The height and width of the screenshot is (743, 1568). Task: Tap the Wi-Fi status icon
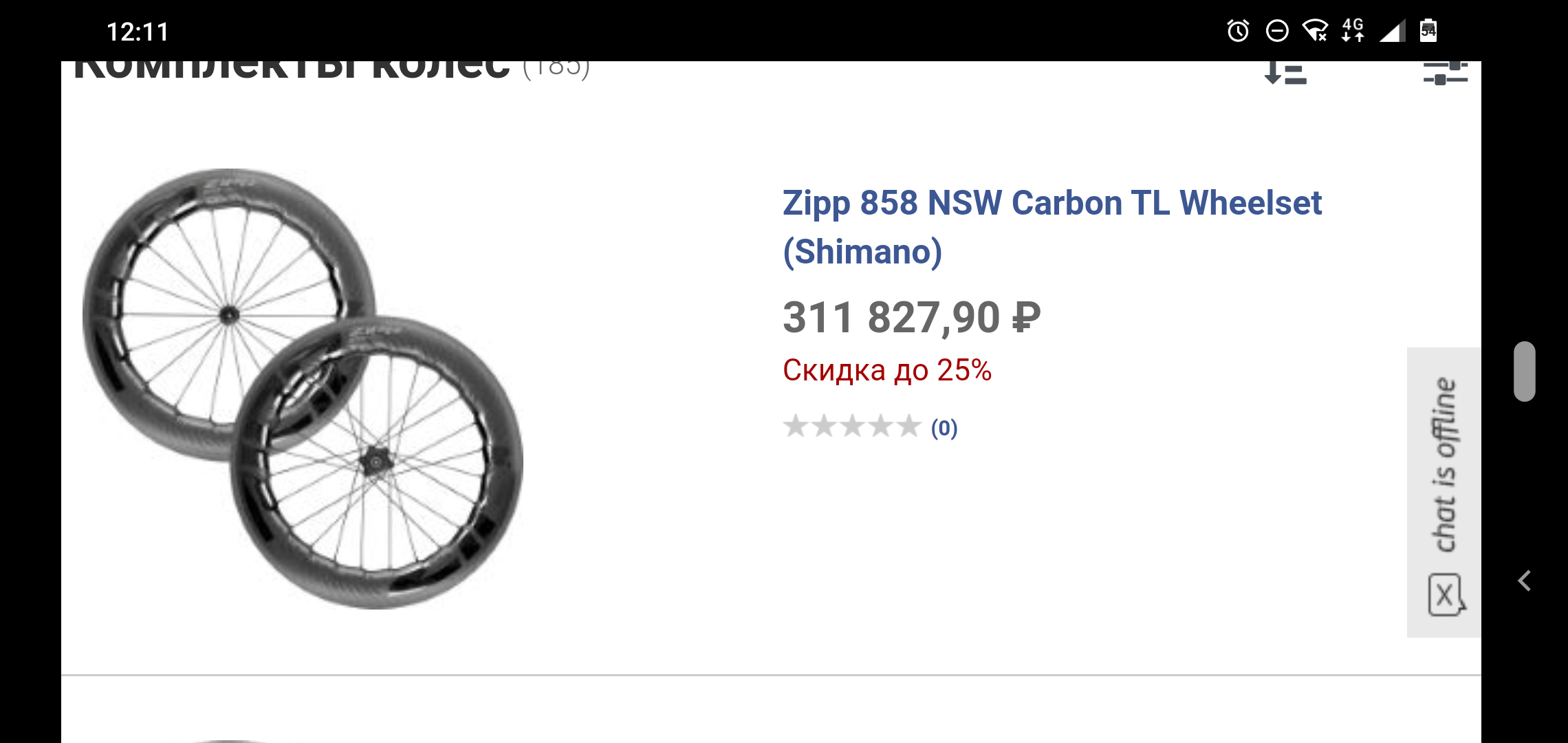(x=1314, y=31)
